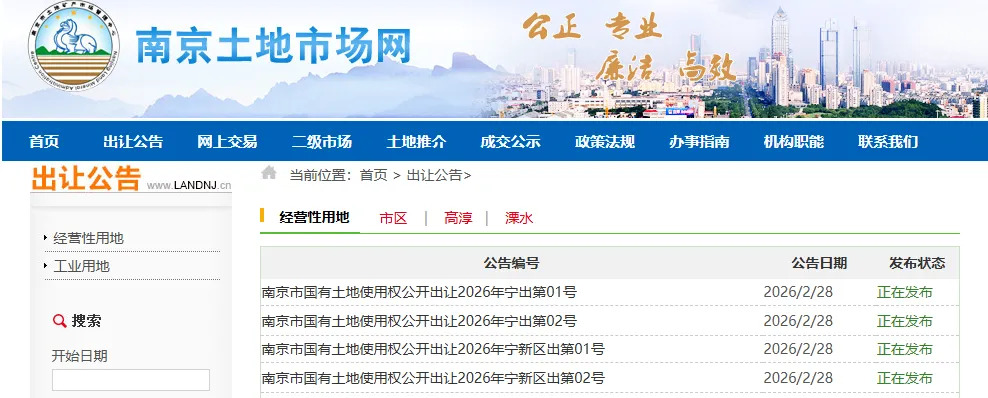This screenshot has width=988, height=398.
Task: Open 政策法规 in the navigation bar
Action: 605,142
